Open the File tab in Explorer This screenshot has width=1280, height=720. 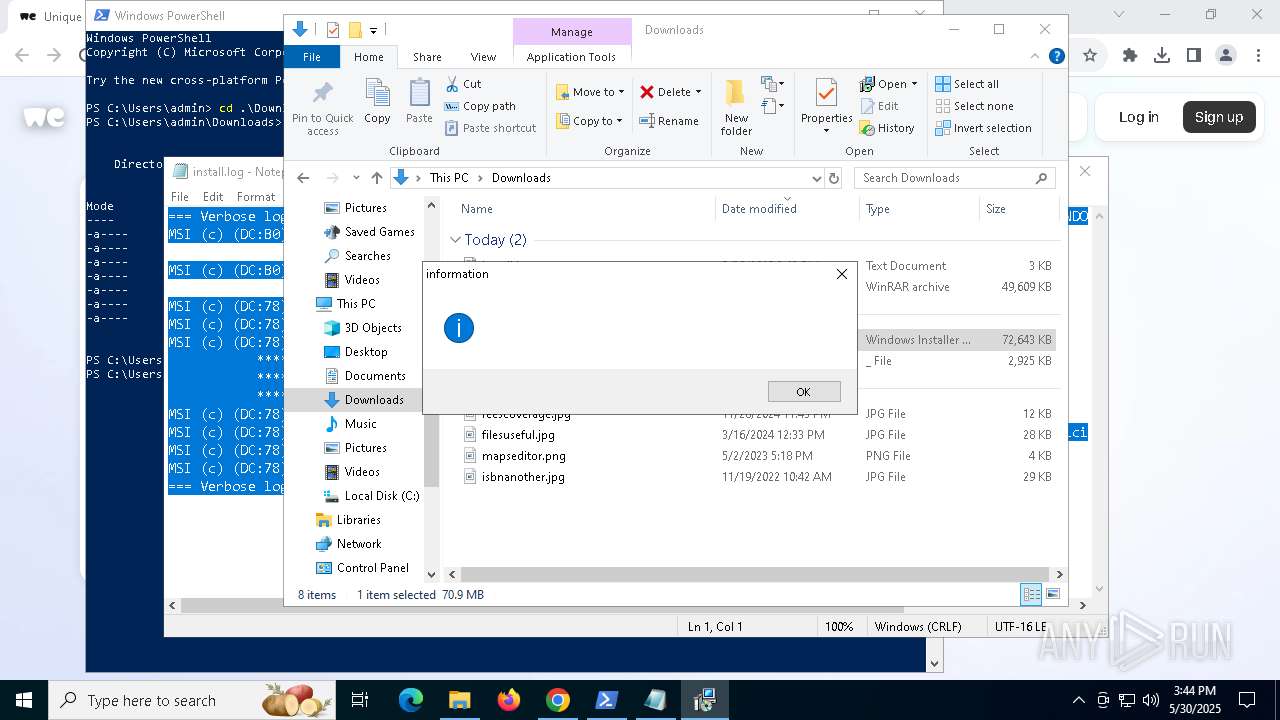[312, 57]
